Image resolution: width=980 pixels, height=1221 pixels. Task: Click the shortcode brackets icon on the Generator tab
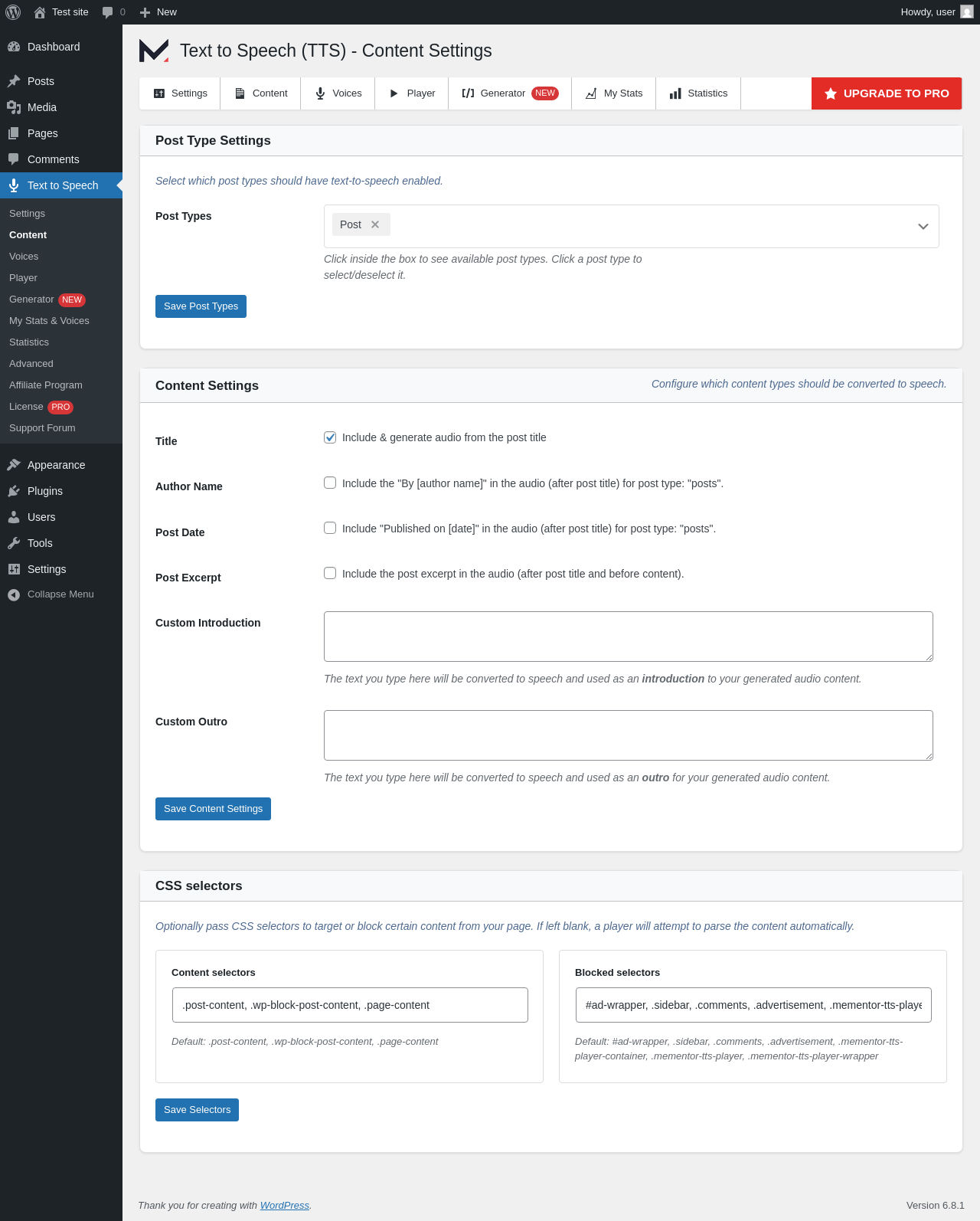[468, 93]
